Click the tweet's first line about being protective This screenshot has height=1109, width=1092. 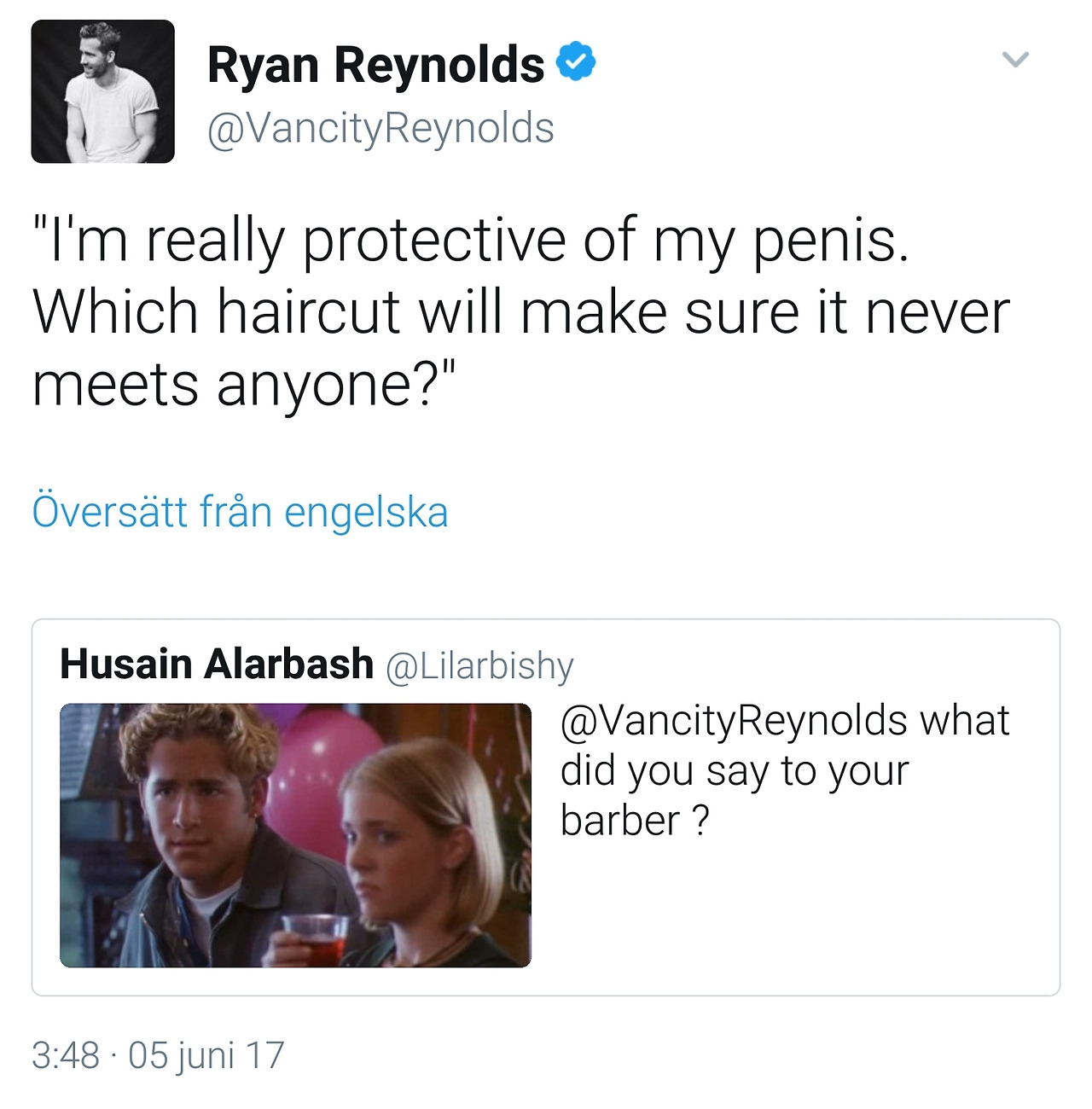[x=471, y=240]
